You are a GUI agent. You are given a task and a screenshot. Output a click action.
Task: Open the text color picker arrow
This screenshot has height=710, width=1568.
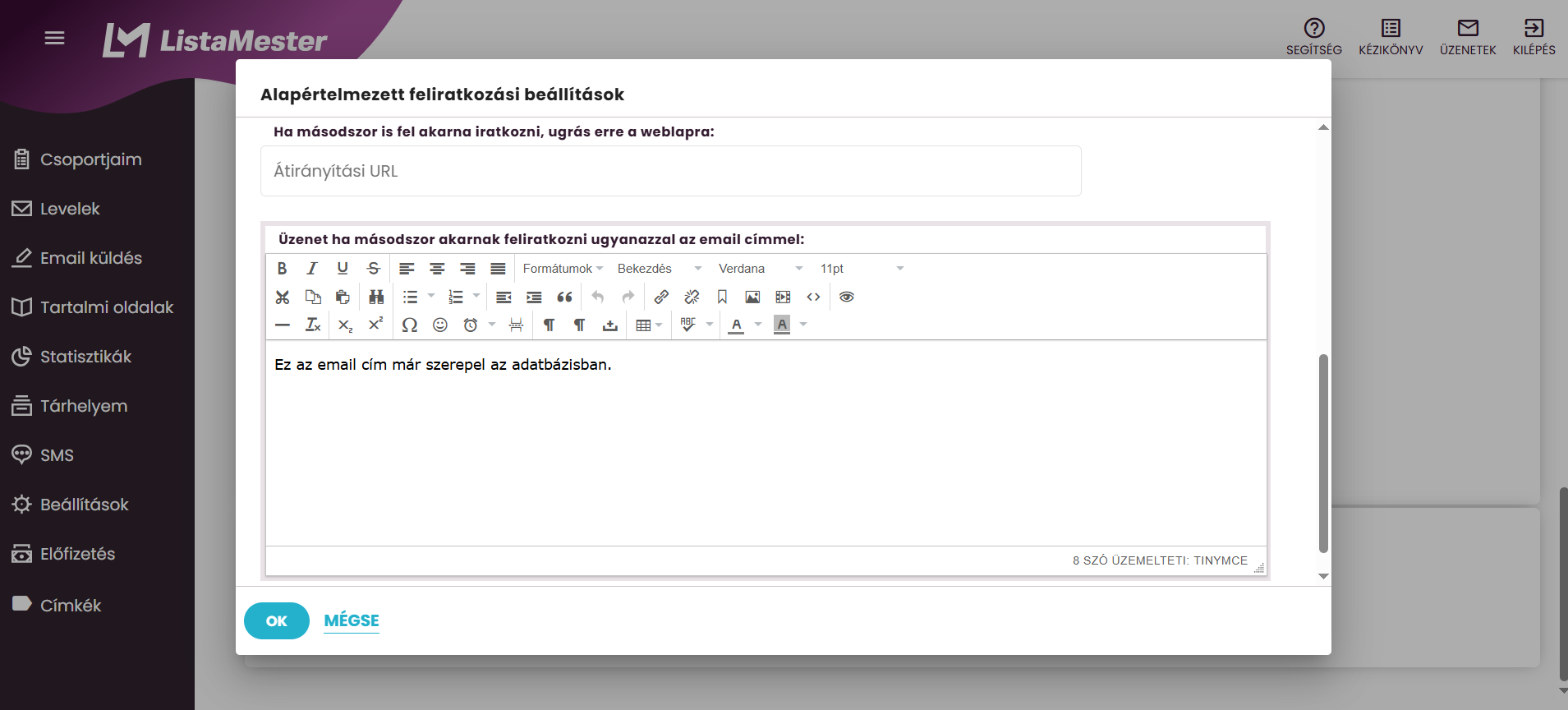point(758,325)
